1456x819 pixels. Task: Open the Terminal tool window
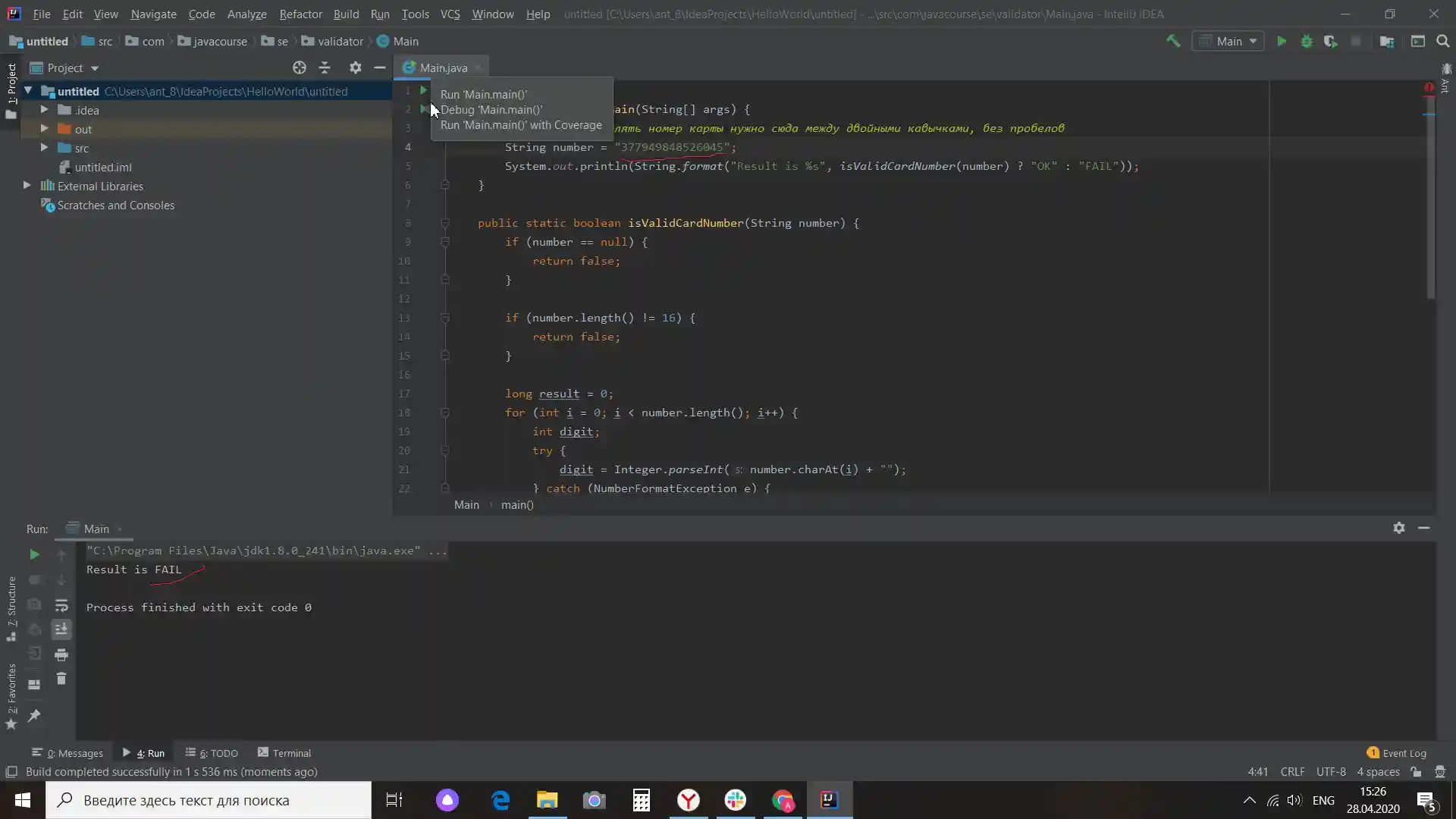284,753
